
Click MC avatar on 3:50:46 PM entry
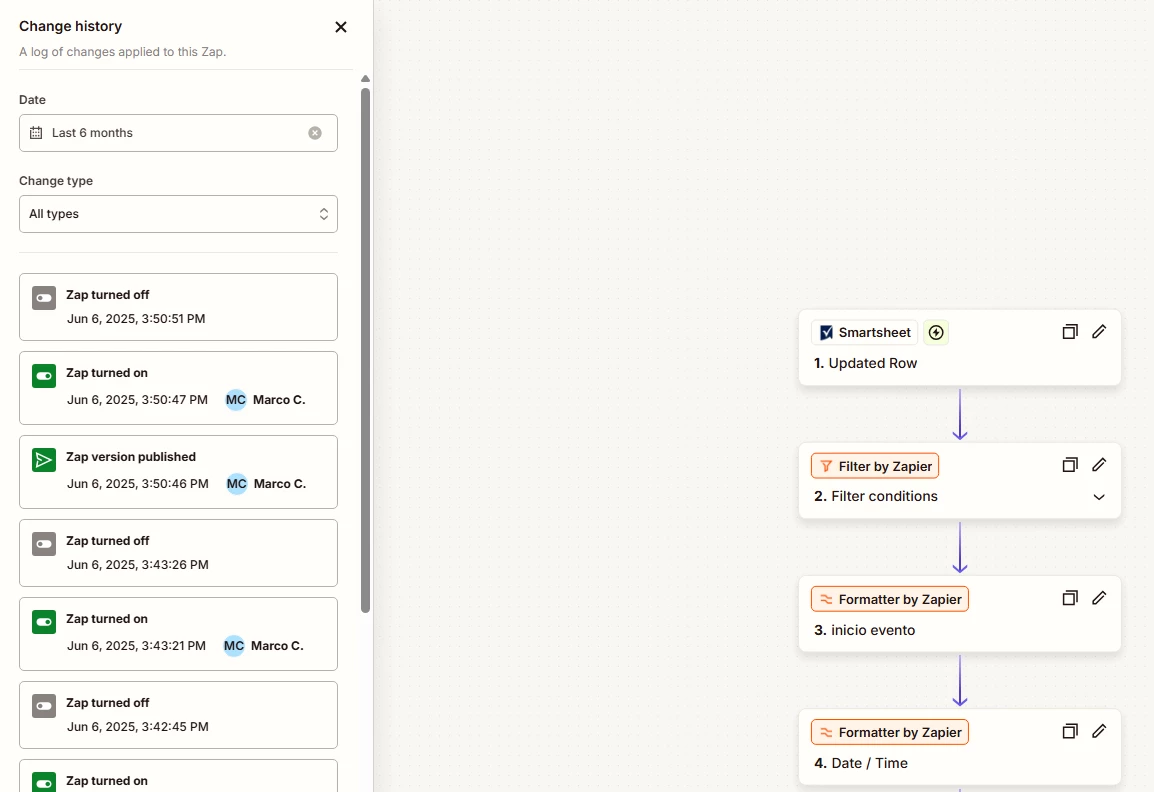[x=236, y=484]
